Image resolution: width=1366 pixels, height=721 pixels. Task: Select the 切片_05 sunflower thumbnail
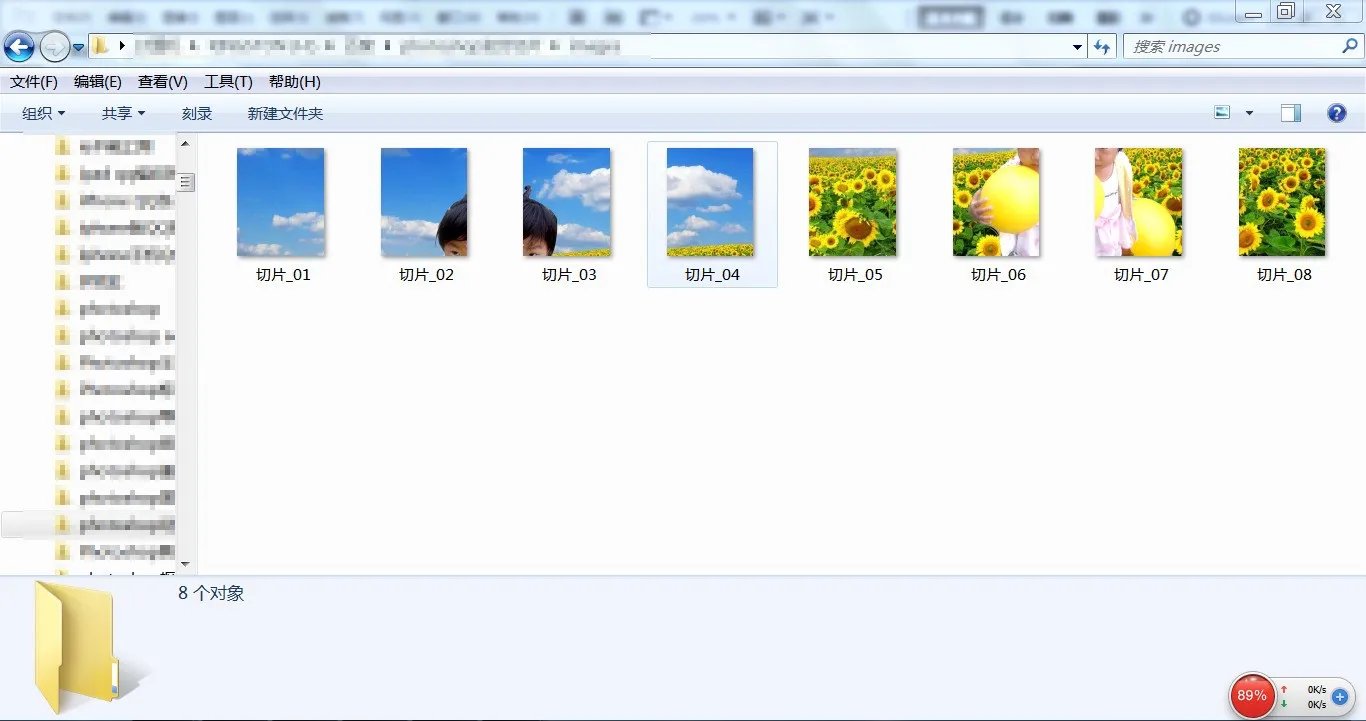click(852, 202)
